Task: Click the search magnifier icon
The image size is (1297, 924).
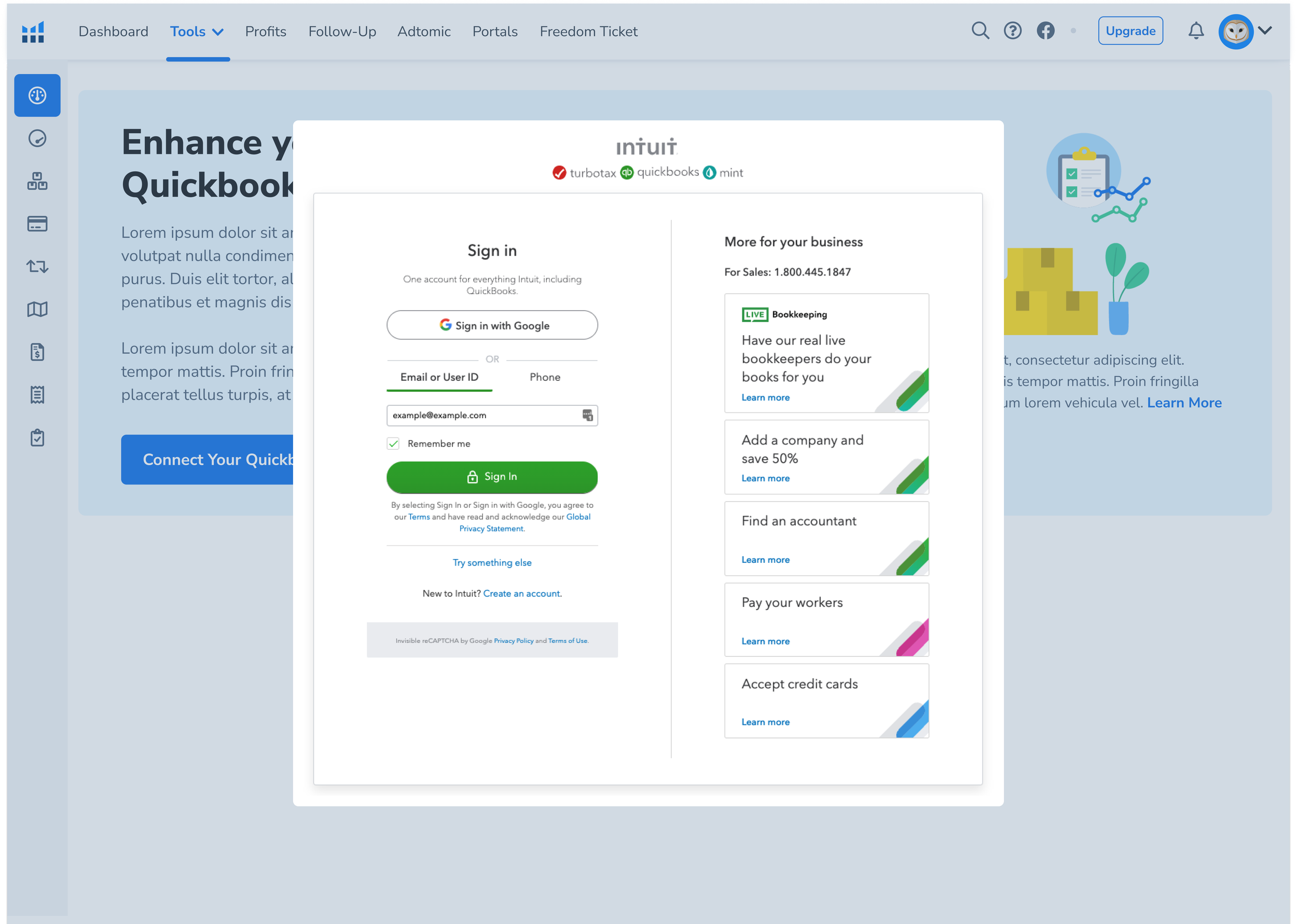Action: (x=979, y=31)
